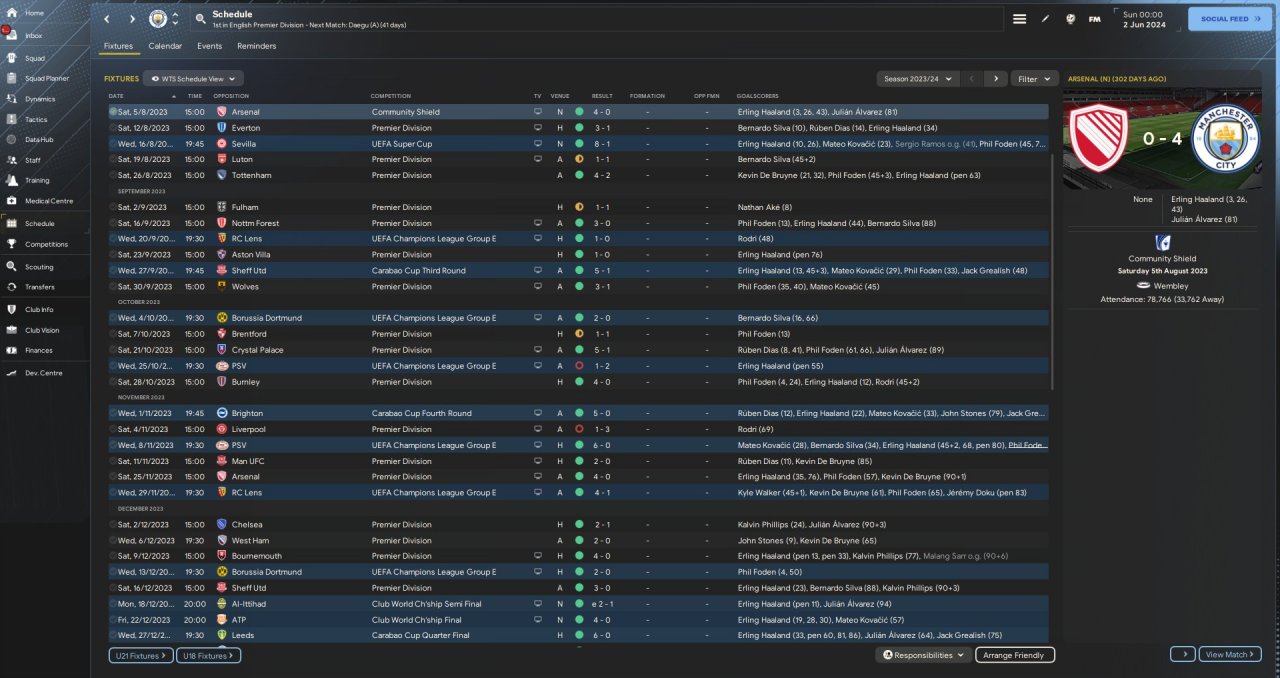
Task: Click the search magnifier icon
Action: pos(200,19)
